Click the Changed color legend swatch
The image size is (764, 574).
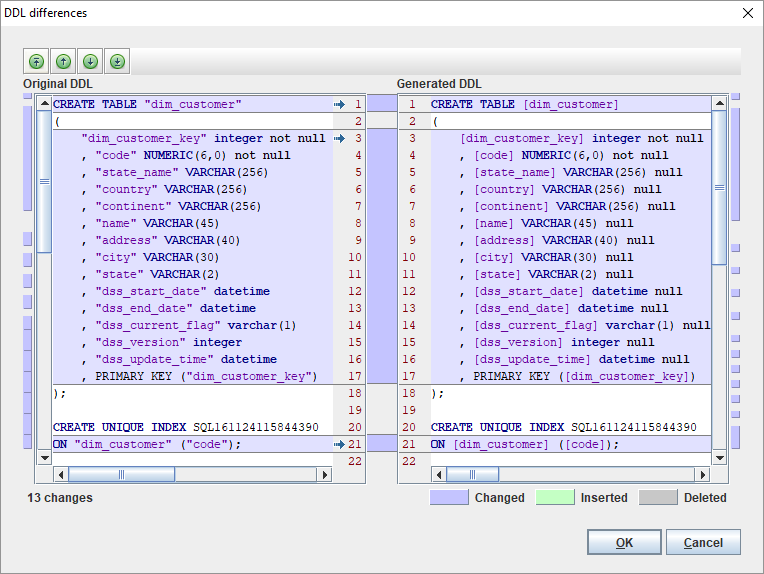coord(448,497)
